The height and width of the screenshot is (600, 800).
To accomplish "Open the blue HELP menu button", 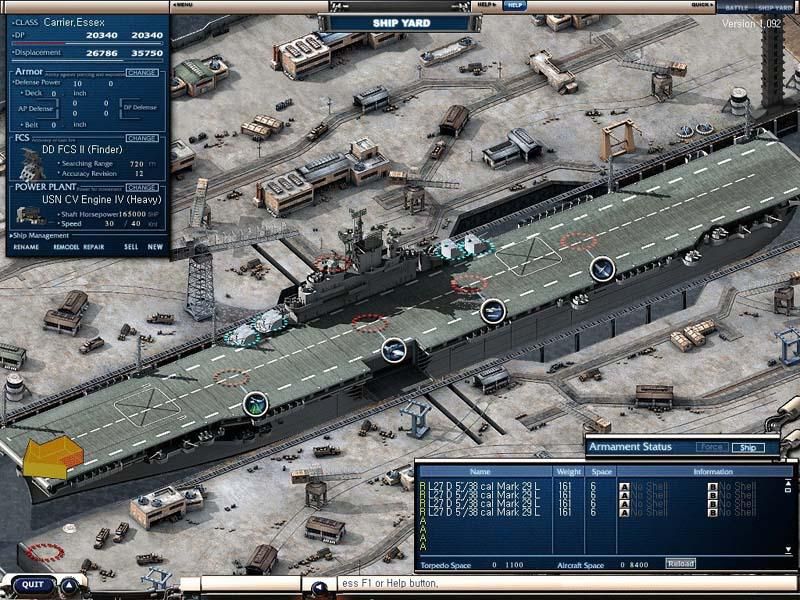I will [x=514, y=5].
